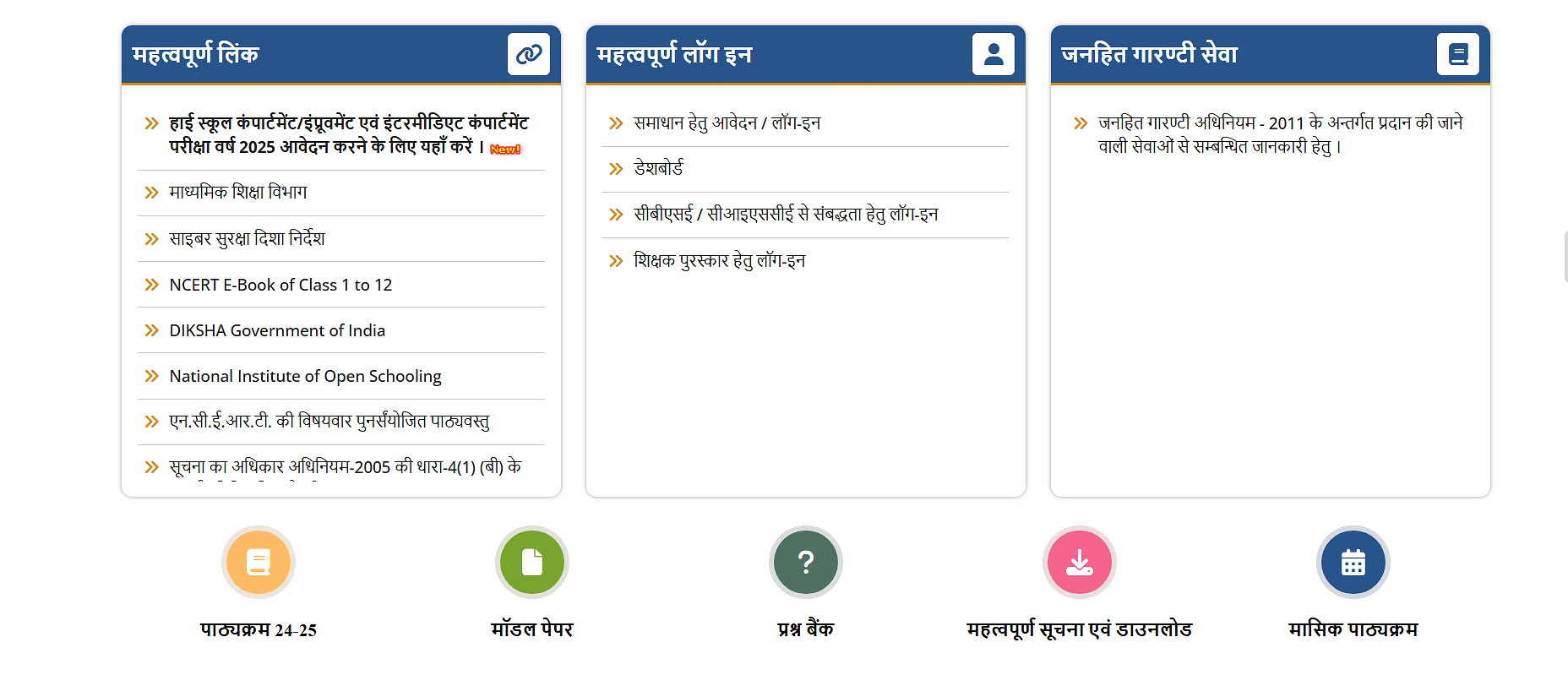Click the arrow beside साइबर सुरक्षा दिशा निर्देश
This screenshot has width=1568, height=686.
pyautogui.click(x=152, y=239)
